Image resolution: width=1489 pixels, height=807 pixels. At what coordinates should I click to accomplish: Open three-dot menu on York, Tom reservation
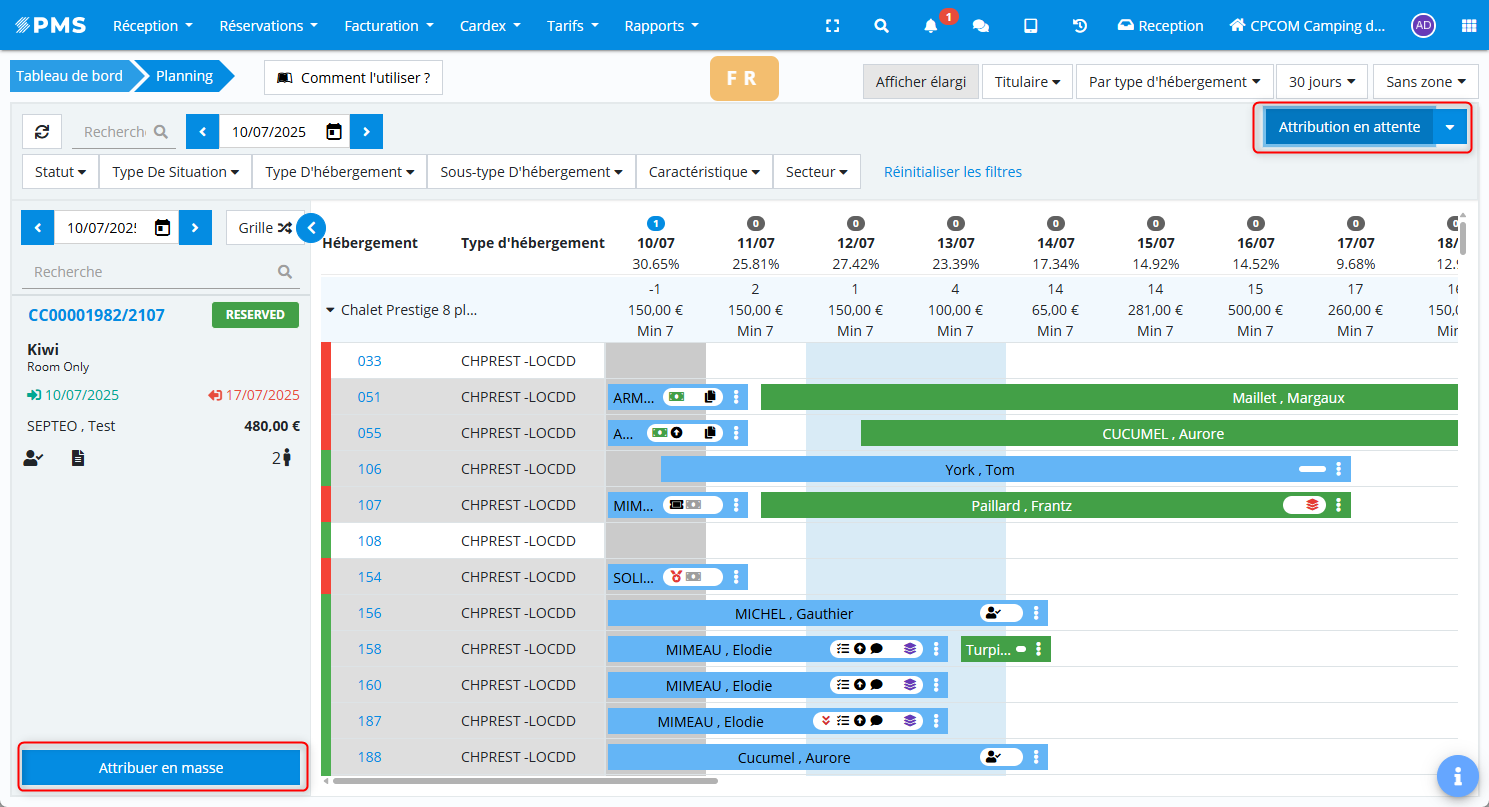(x=1338, y=469)
